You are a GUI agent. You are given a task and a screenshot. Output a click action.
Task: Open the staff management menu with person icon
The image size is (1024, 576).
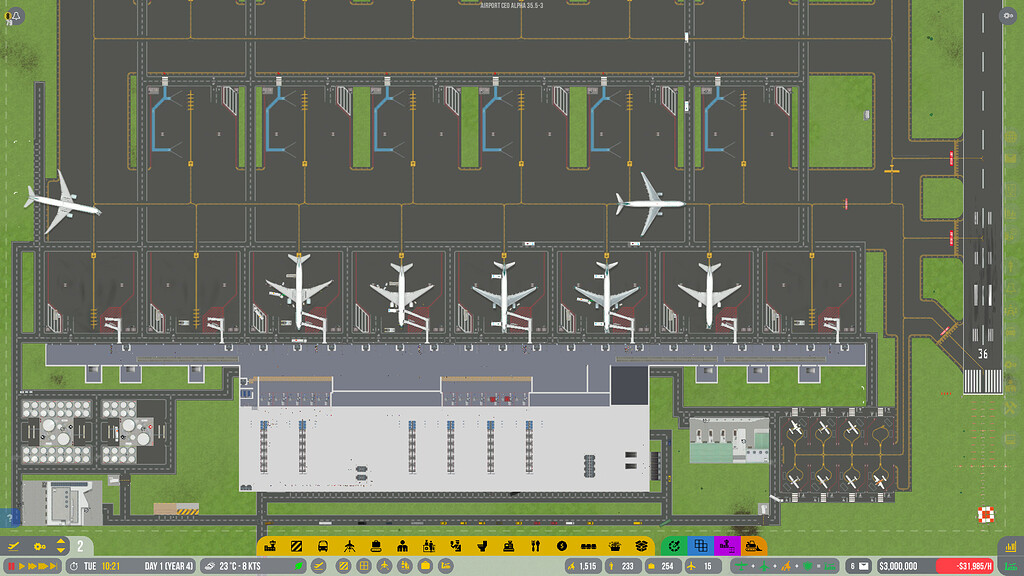click(x=403, y=545)
